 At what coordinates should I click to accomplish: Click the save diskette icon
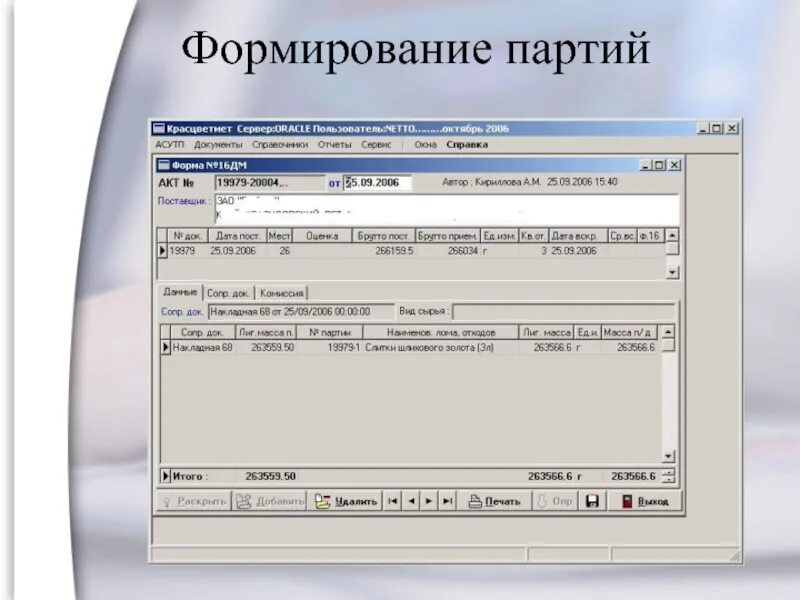593,503
